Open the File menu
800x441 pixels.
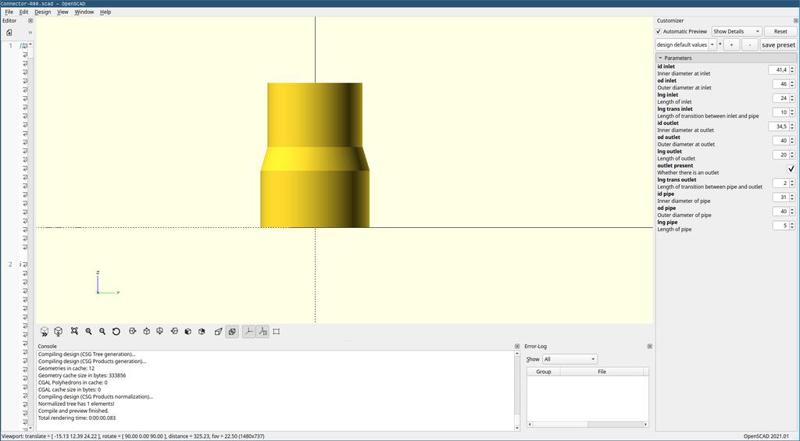tap(9, 12)
